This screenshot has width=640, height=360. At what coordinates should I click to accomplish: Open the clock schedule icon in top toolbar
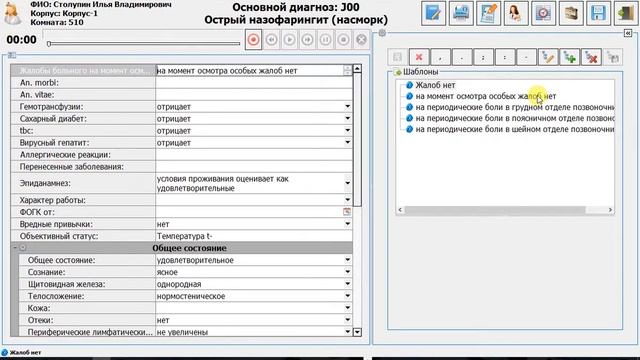coord(543,13)
